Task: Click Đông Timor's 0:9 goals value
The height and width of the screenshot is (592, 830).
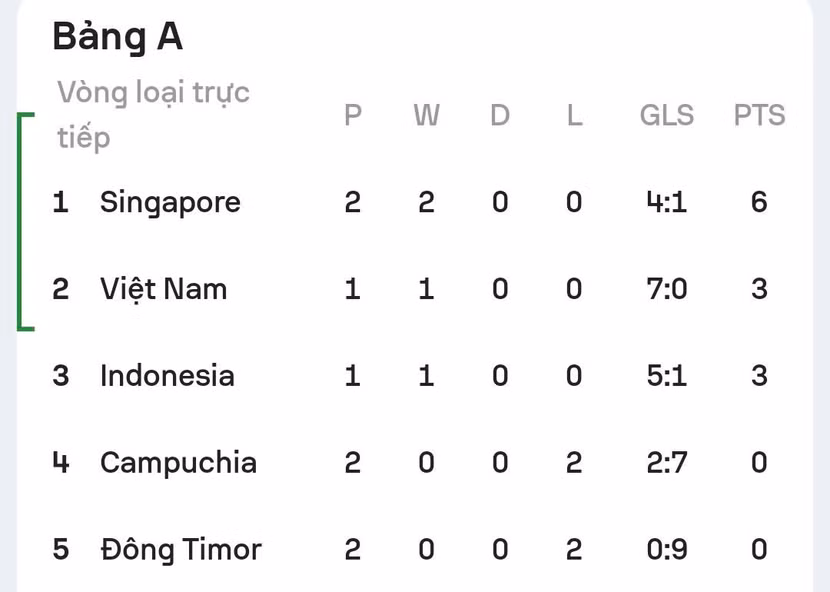Action: coord(666,550)
